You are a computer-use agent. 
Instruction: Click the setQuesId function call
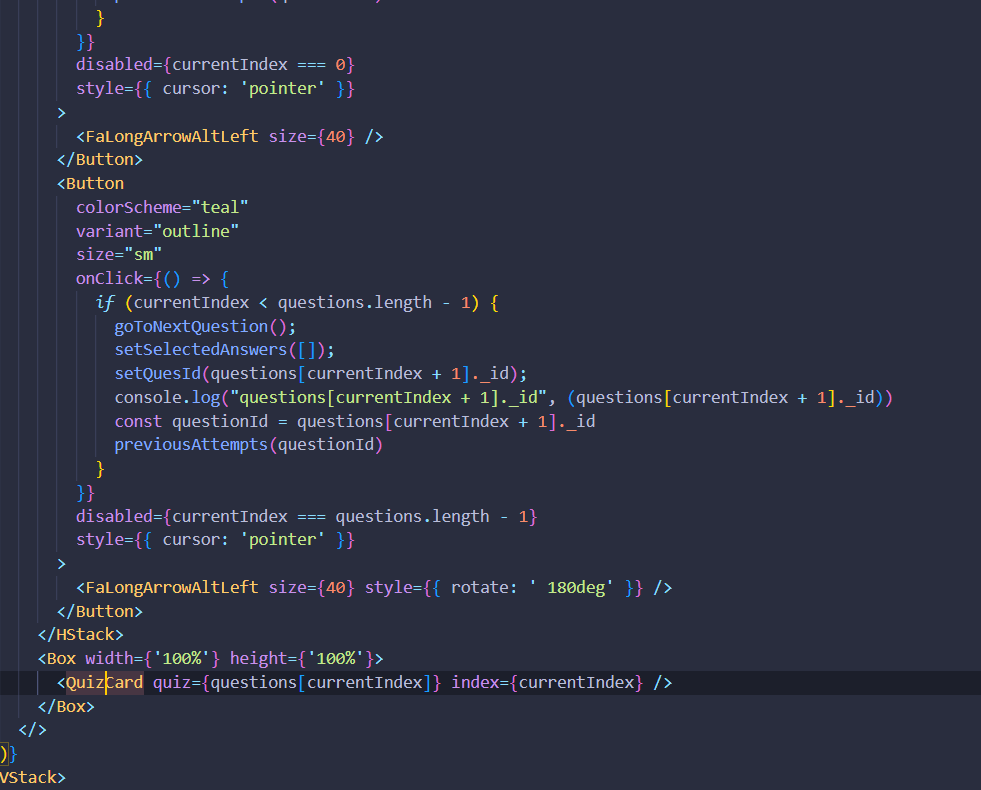coord(158,373)
